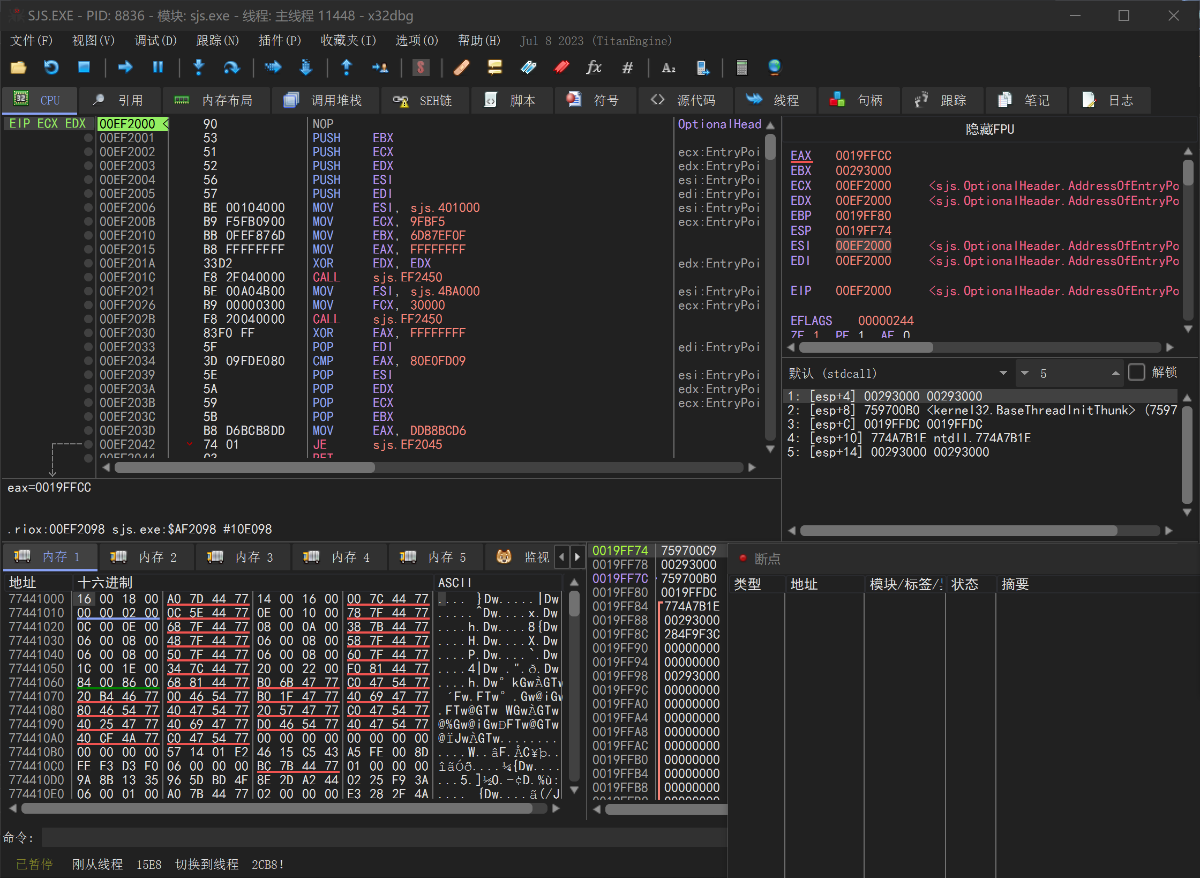Switch to the 跟踪 tab
This screenshot has width=1200, height=878.
pos(942,100)
